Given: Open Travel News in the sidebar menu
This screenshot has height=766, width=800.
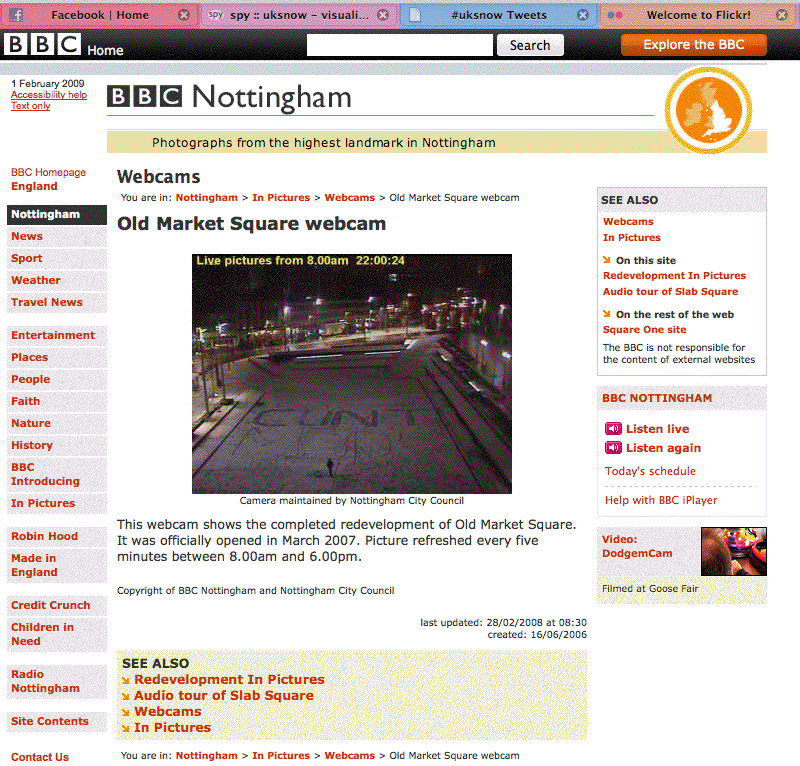Looking at the screenshot, I should (57, 302).
